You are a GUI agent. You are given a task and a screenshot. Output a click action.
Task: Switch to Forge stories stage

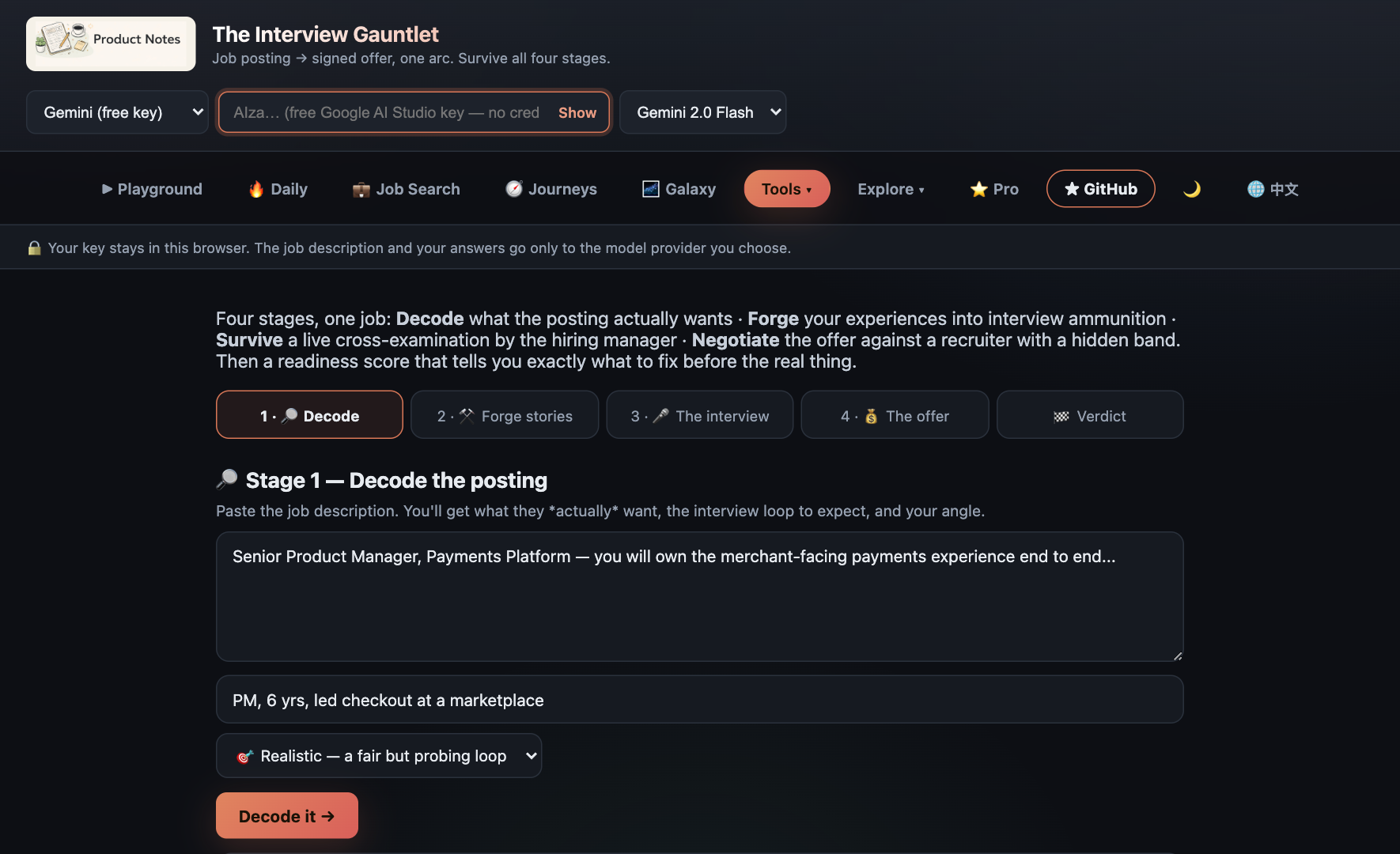(x=505, y=415)
